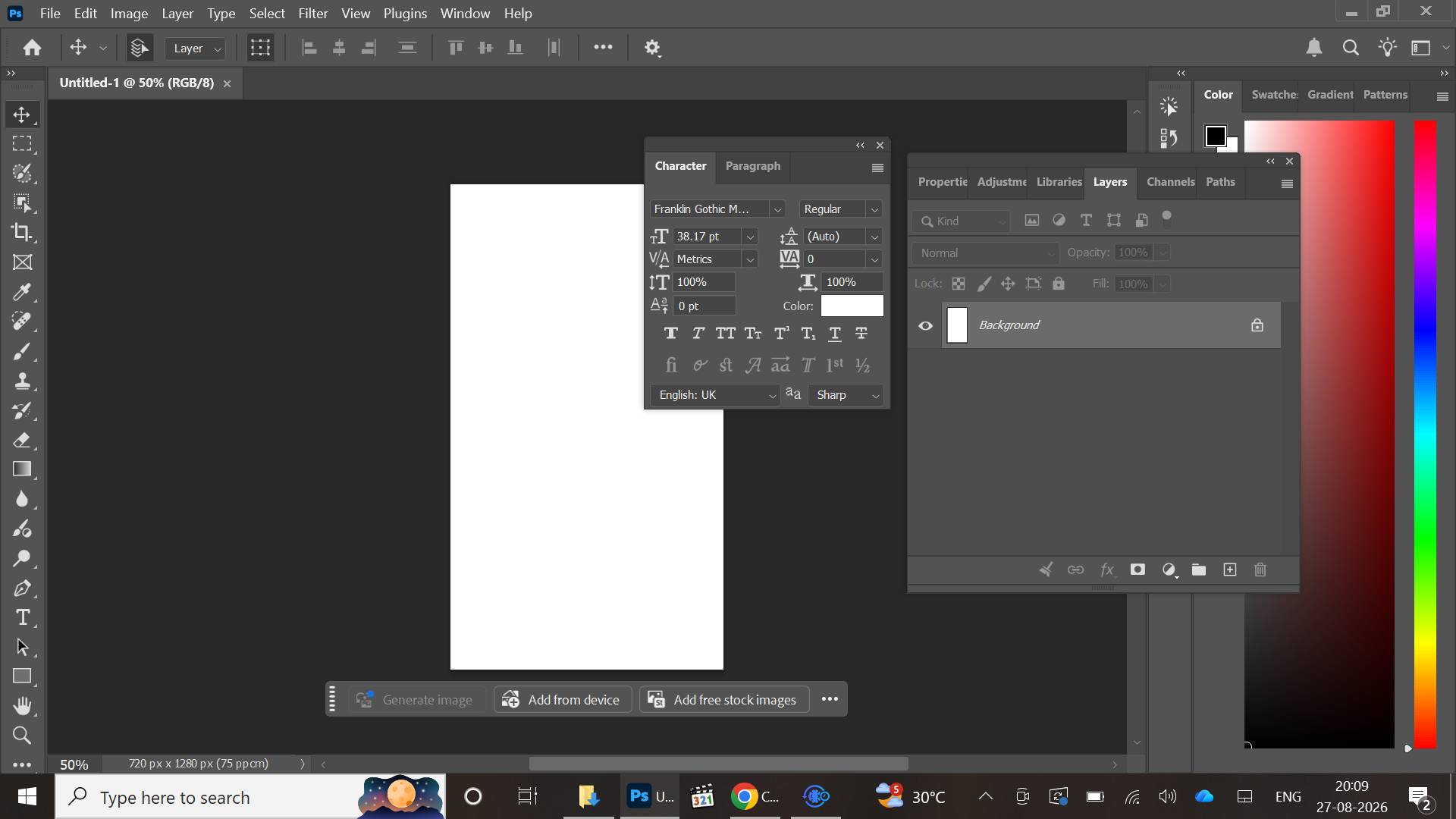The height and width of the screenshot is (819, 1456).
Task: Choose the Eraser tool
Action: click(x=22, y=440)
